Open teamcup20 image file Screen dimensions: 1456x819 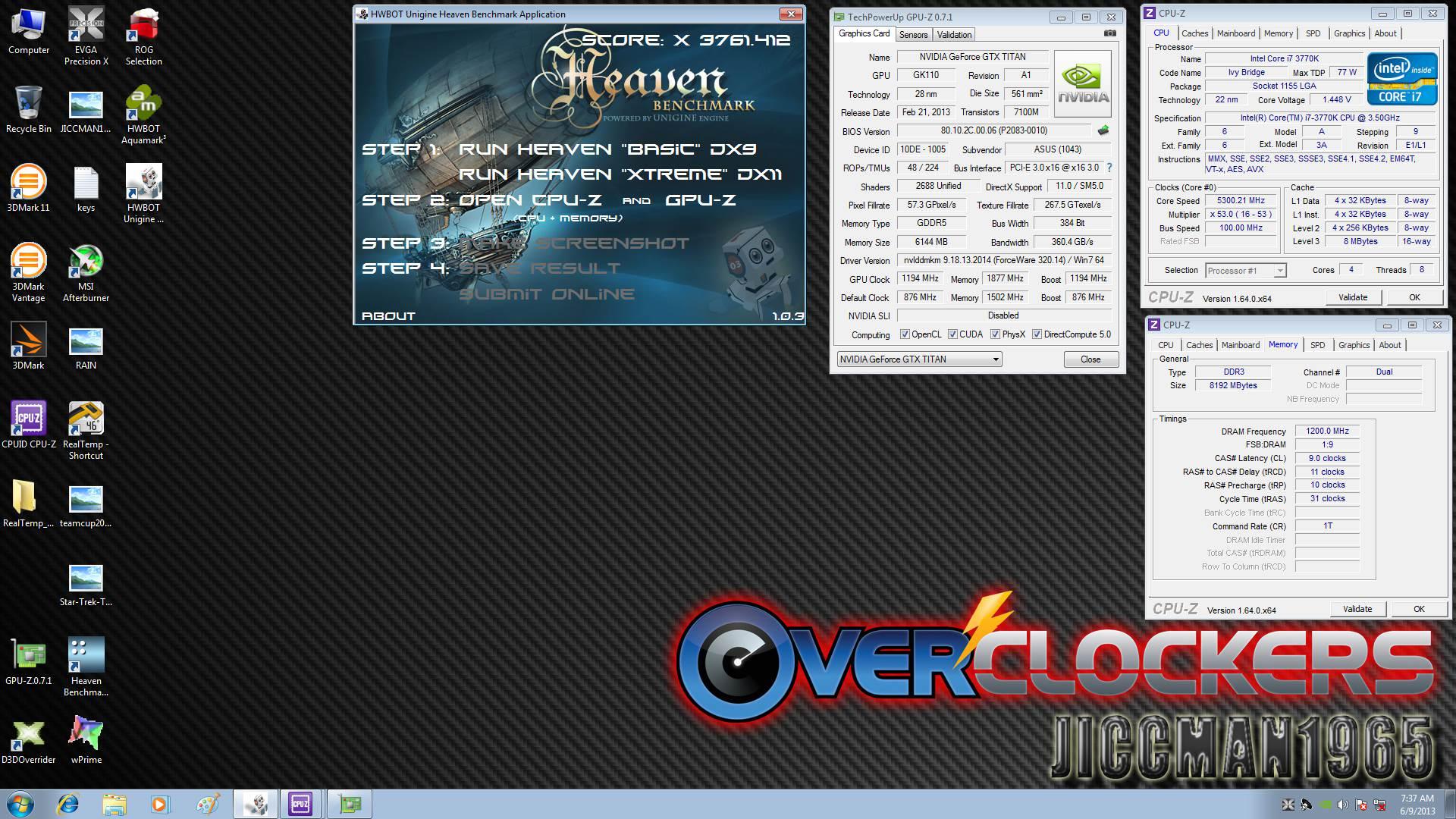pos(86,507)
